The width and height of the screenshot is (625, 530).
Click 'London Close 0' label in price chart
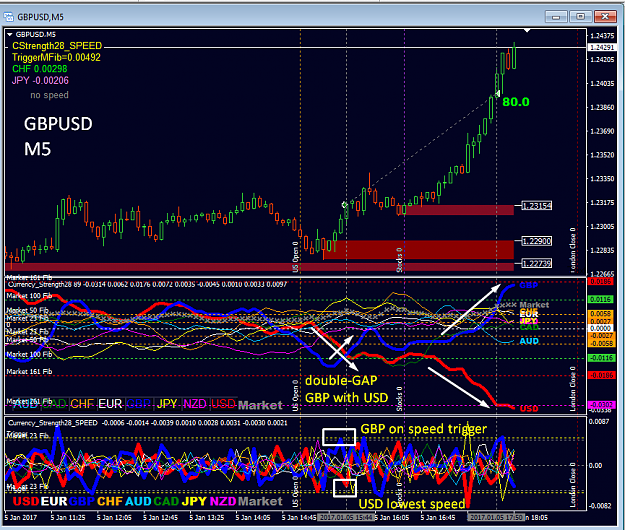pos(573,250)
